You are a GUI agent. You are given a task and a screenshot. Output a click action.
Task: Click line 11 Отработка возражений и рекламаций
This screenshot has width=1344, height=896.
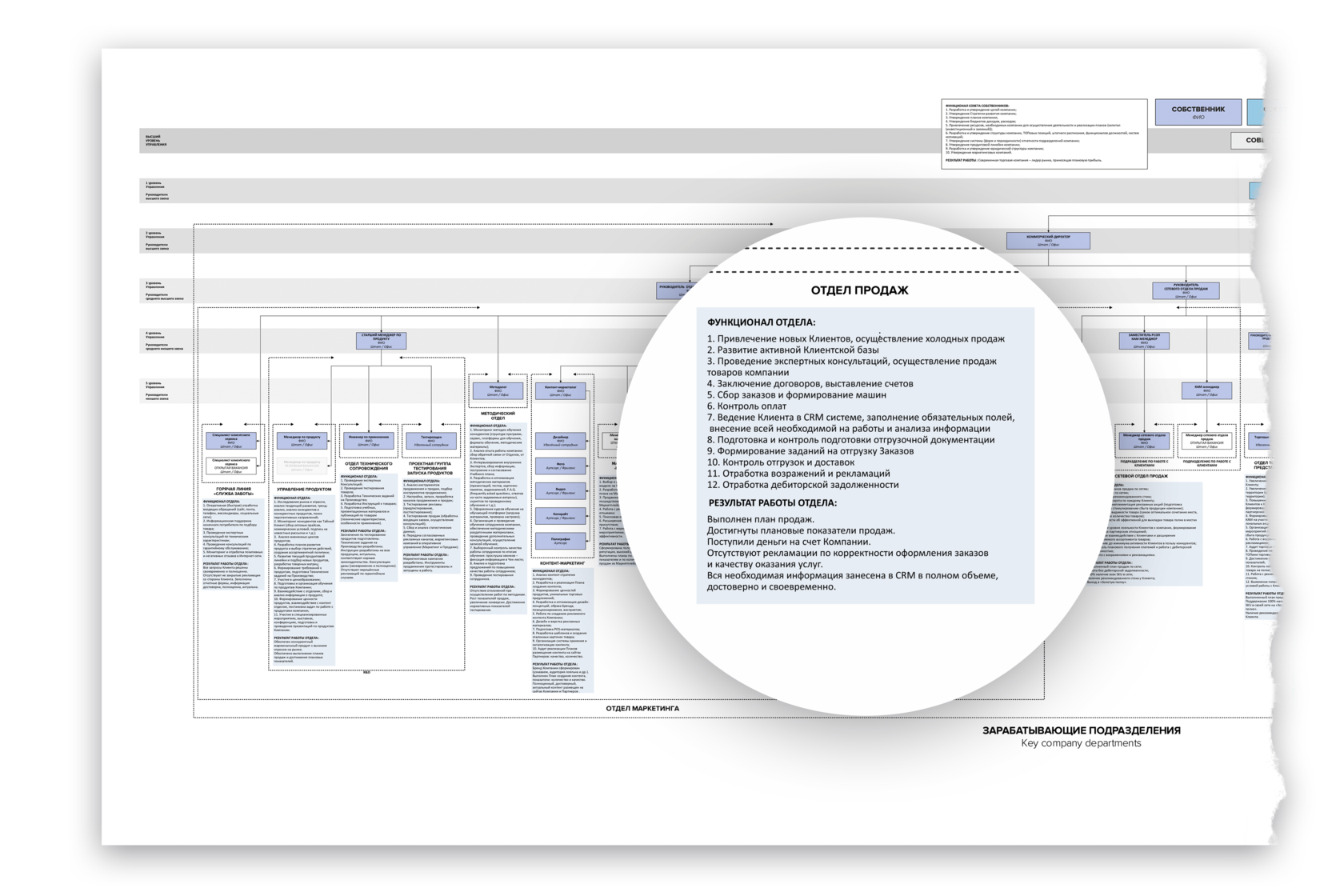798,473
